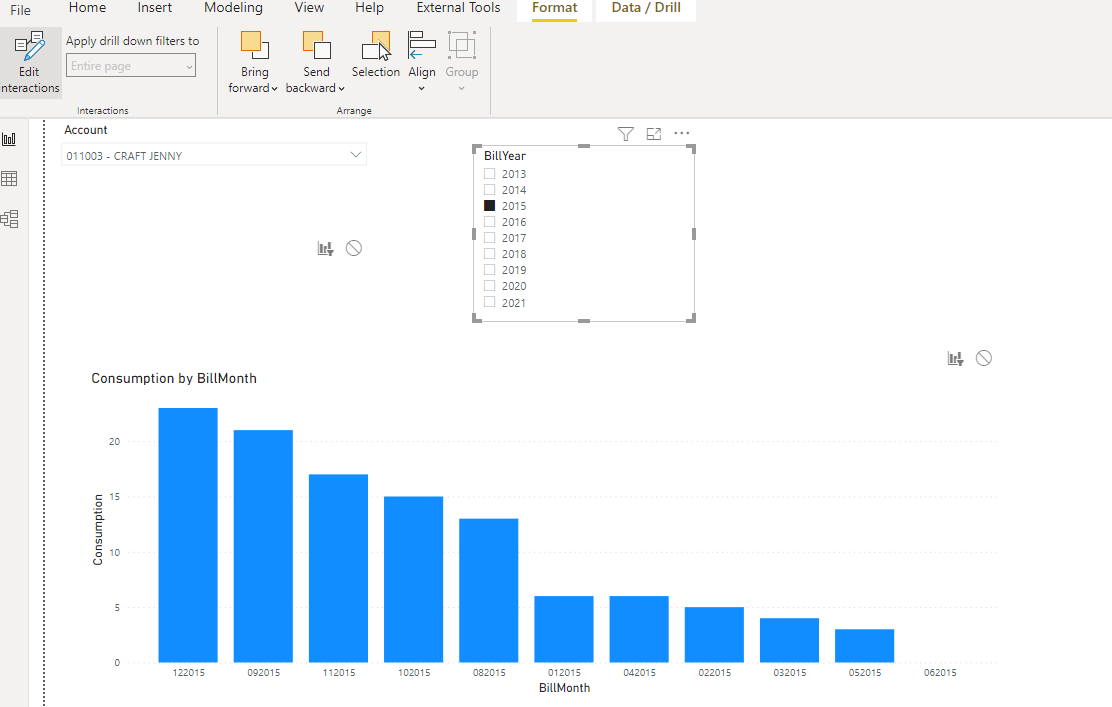The image size is (1112, 707).
Task: Click the Account slicer label
Action: (86, 130)
